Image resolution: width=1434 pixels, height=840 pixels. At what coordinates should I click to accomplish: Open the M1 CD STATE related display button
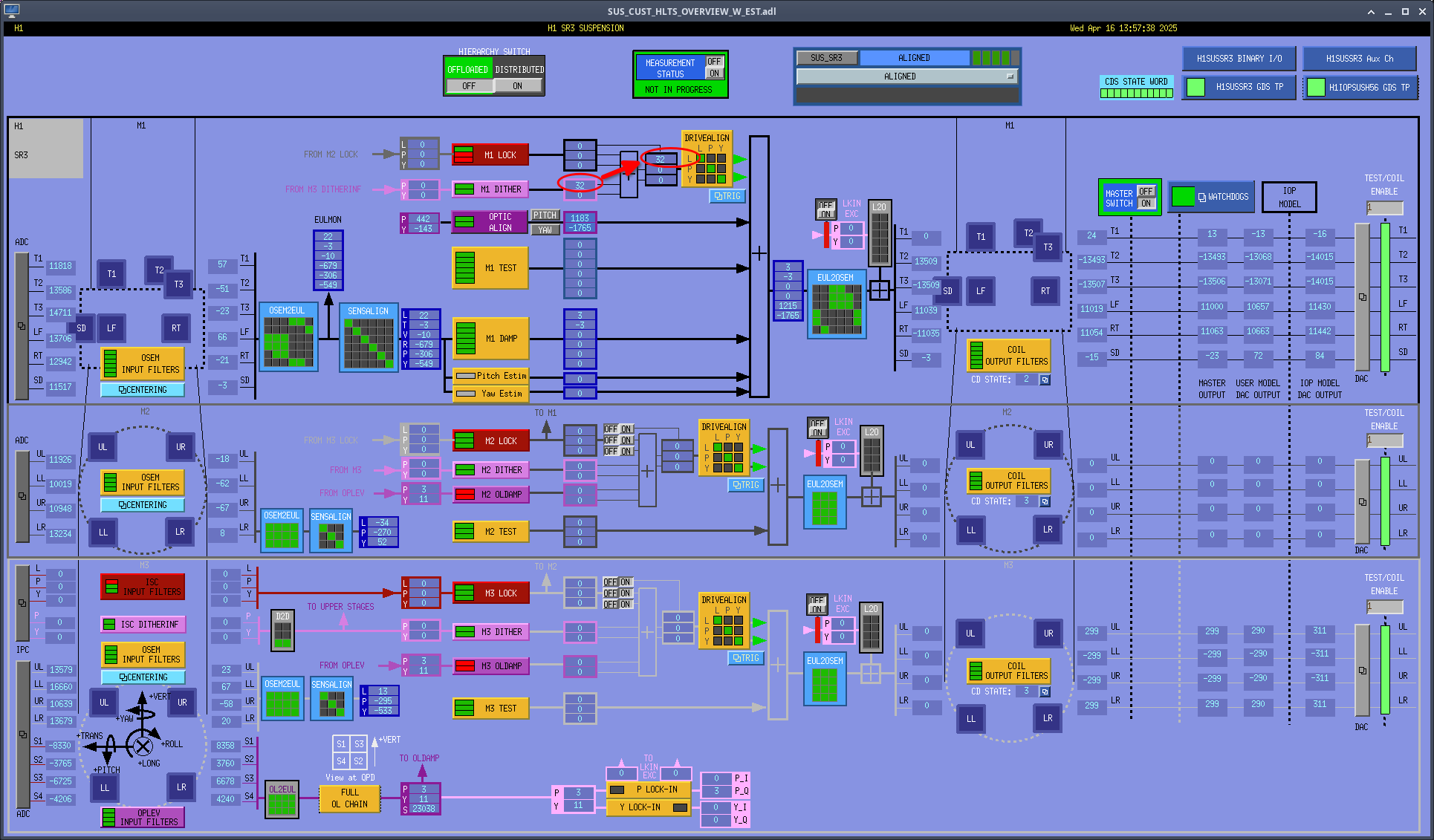click(1045, 380)
